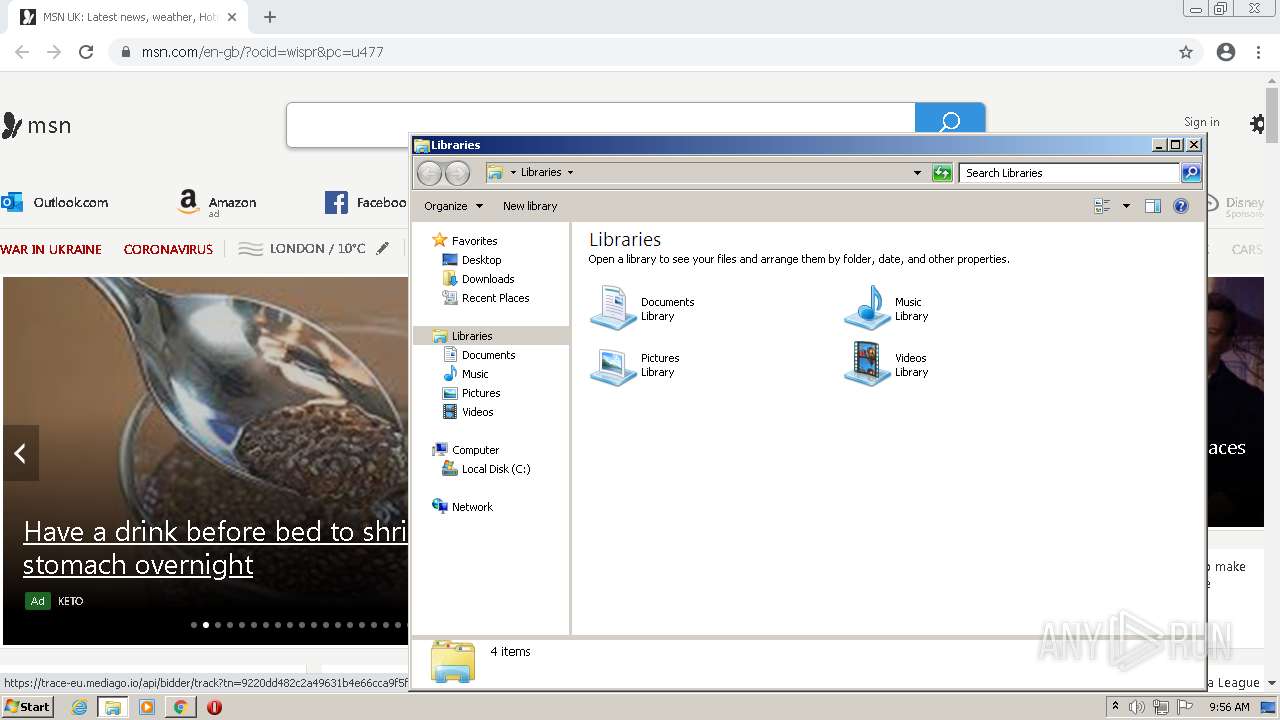
Task: Open Explorer help question mark
Action: (x=1181, y=206)
